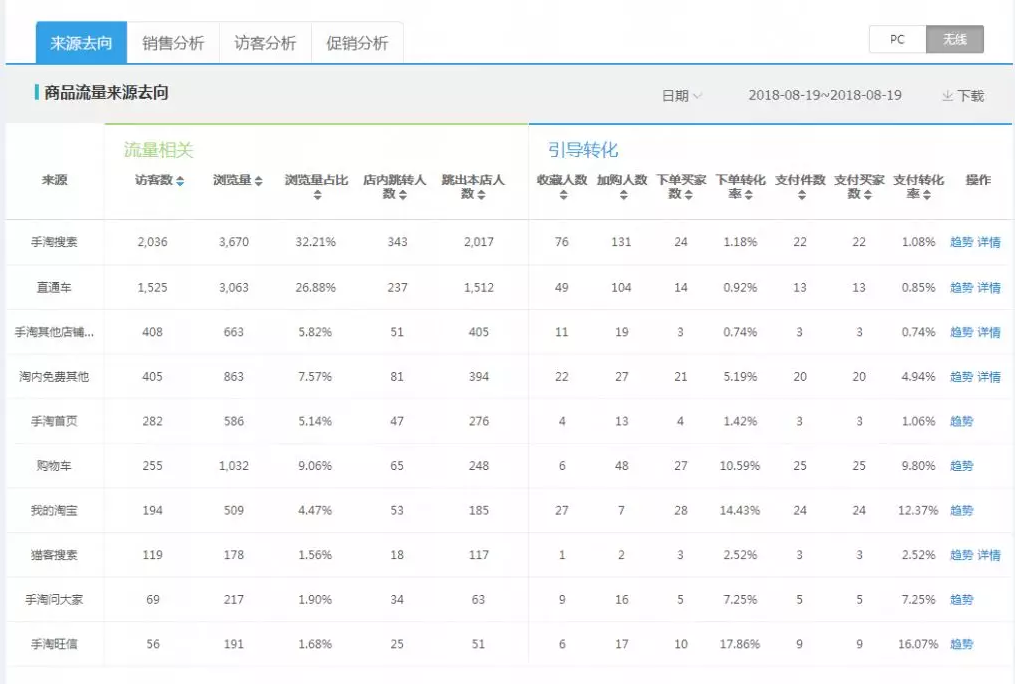1015x684 pixels.
Task: Open 详情 for 手淘其他店铺 row
Action: (988, 332)
